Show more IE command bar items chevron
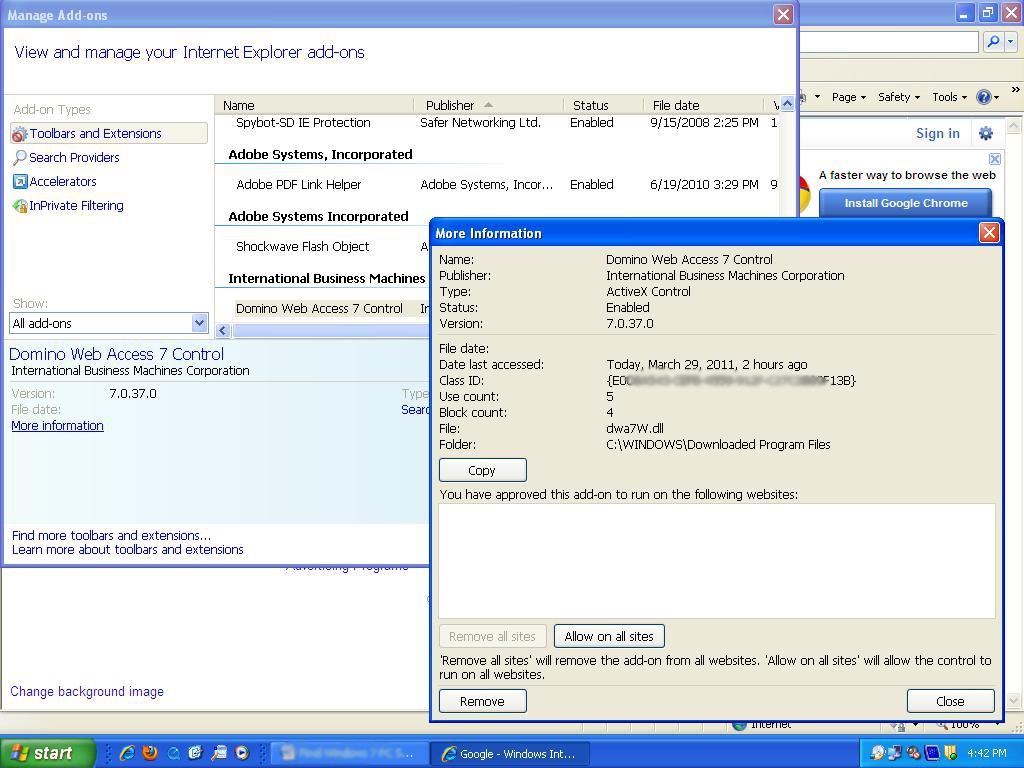This screenshot has height=768, width=1024. (1016, 90)
